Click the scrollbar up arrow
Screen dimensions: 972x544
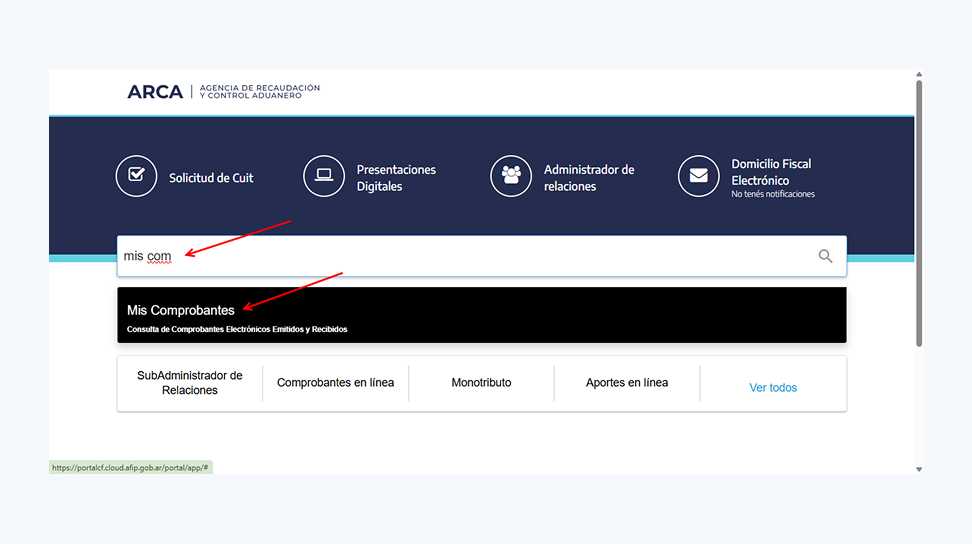pos(919,74)
